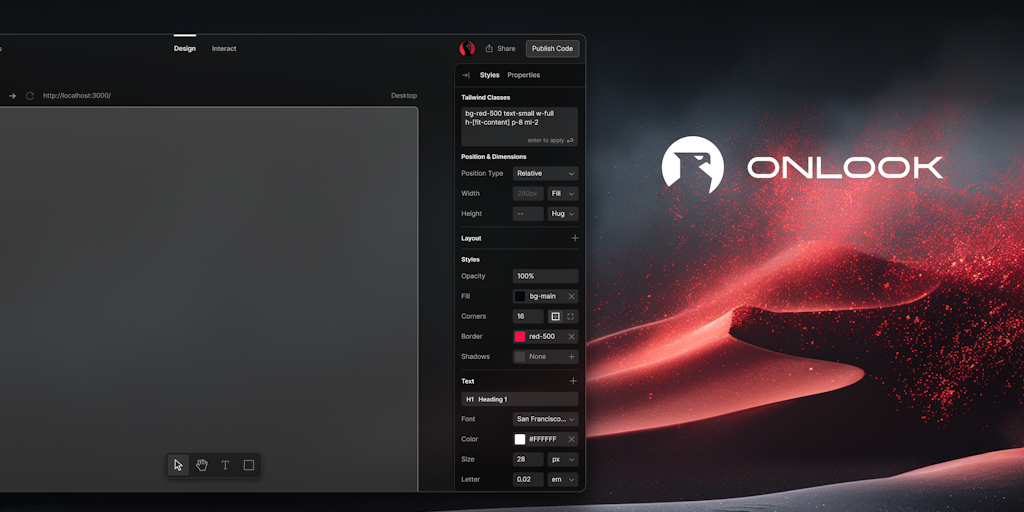The height and width of the screenshot is (512, 1024).
Task: Add a new Layout setting
Action: tap(575, 238)
